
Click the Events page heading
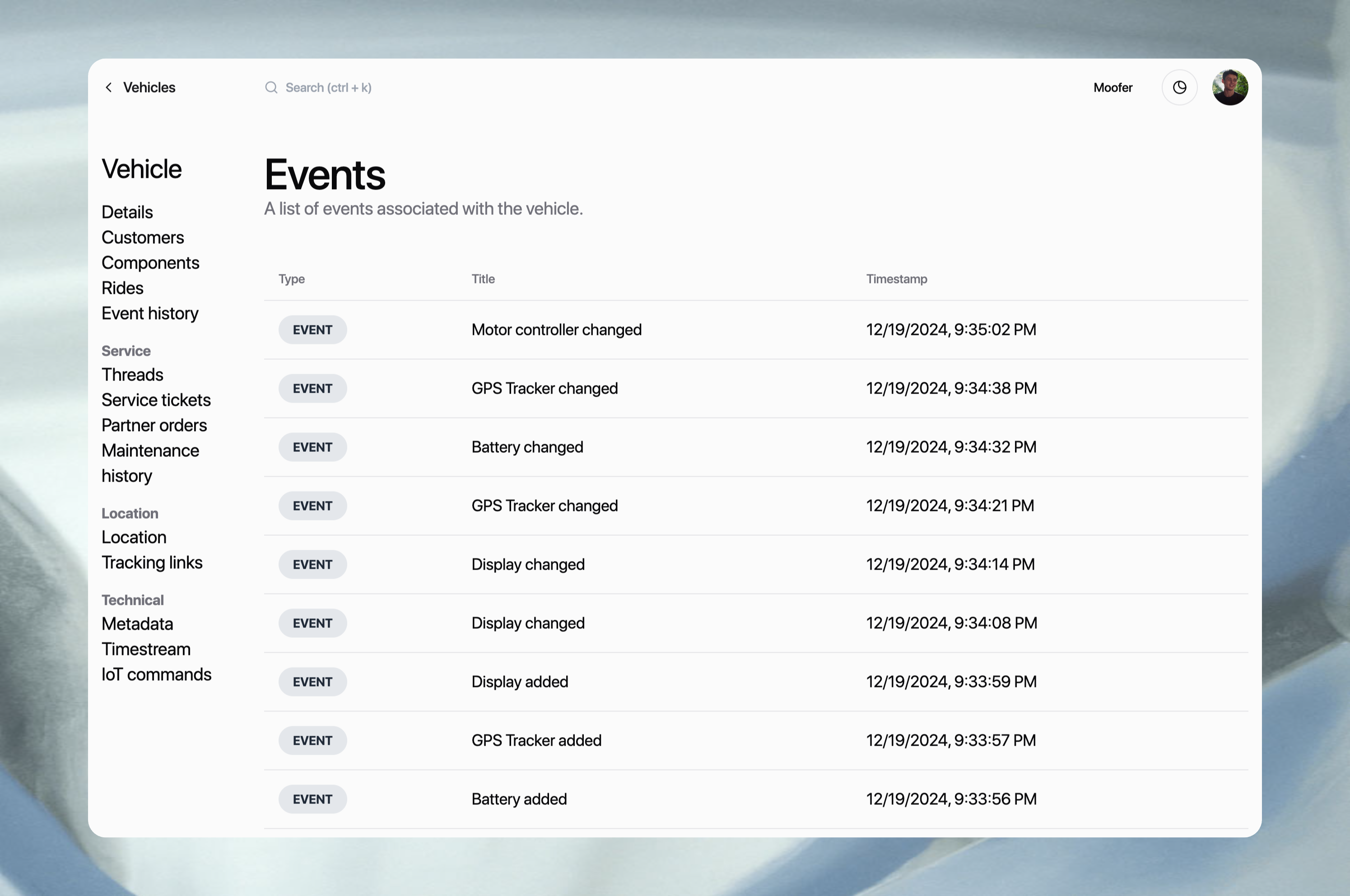325,174
